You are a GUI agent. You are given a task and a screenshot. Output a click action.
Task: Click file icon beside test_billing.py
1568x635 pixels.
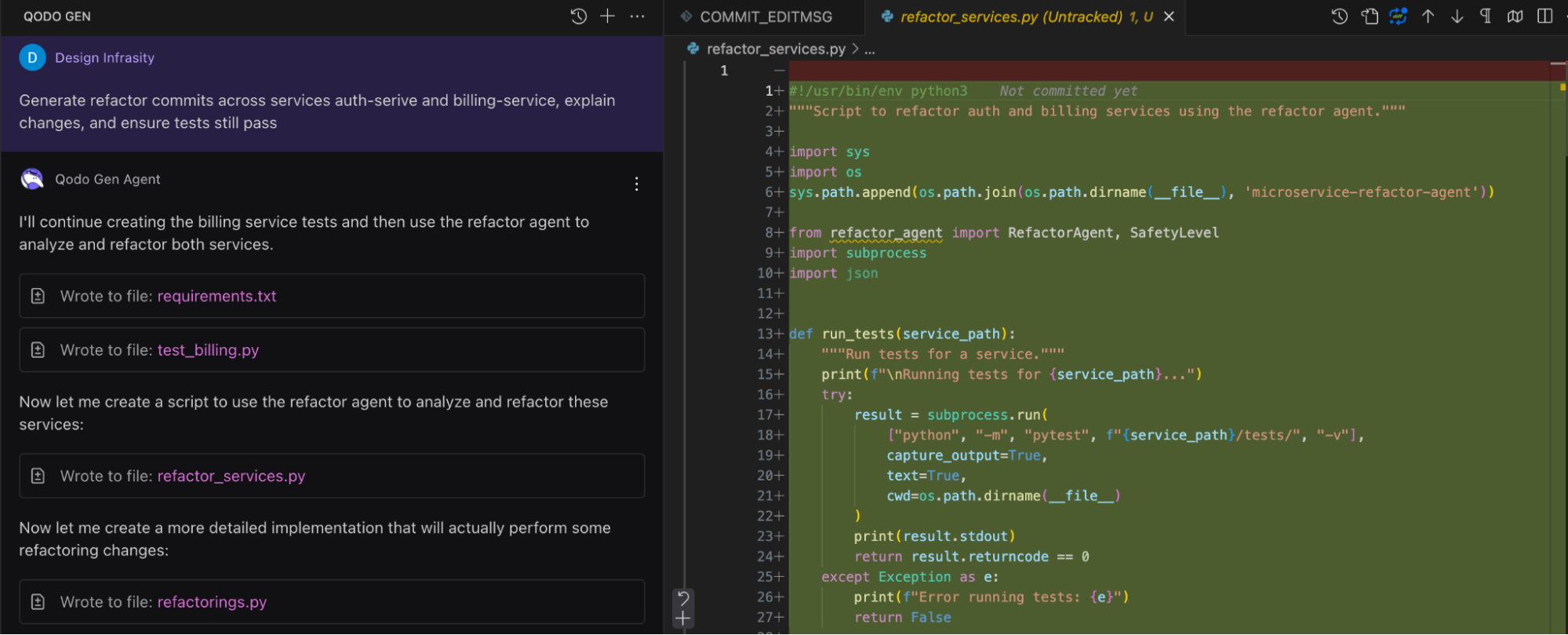(38, 350)
